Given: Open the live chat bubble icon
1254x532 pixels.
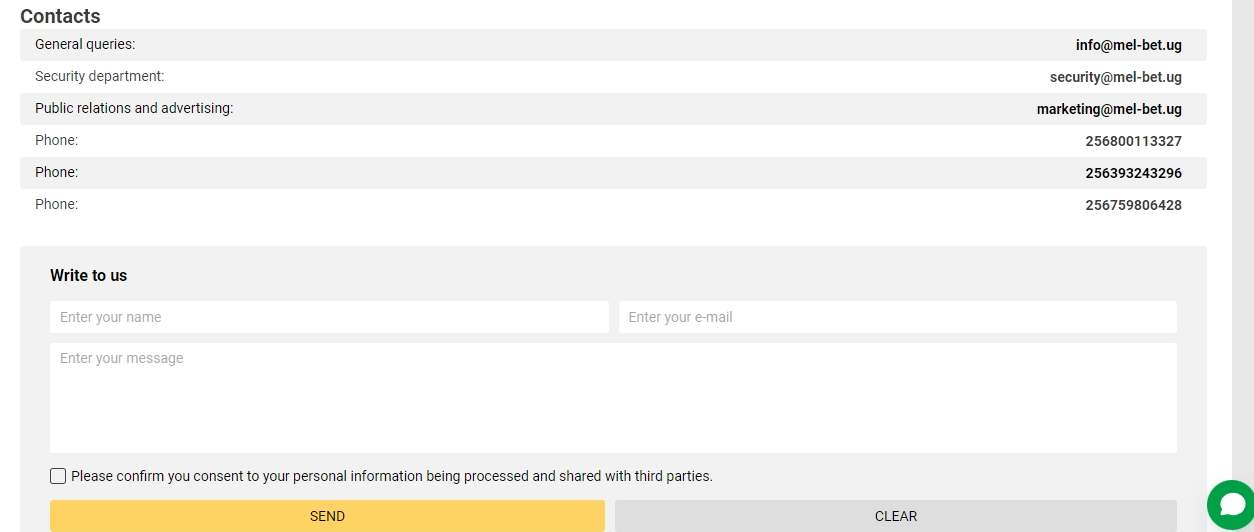Looking at the screenshot, I should (1231, 505).
